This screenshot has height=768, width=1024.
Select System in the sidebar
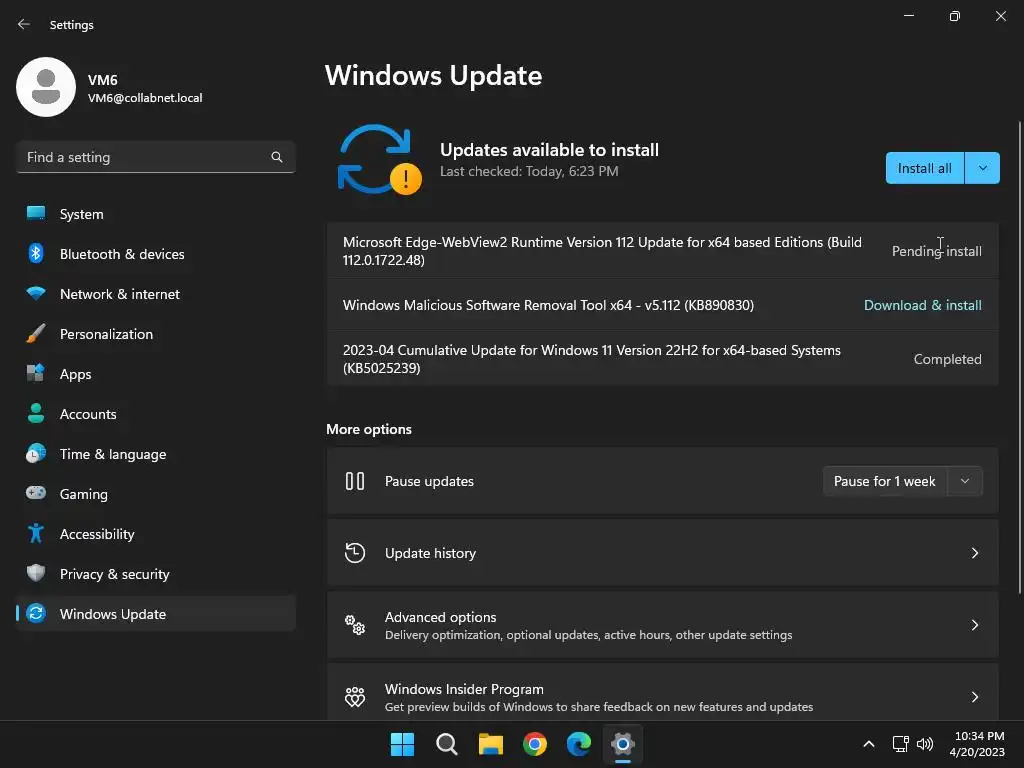155,214
